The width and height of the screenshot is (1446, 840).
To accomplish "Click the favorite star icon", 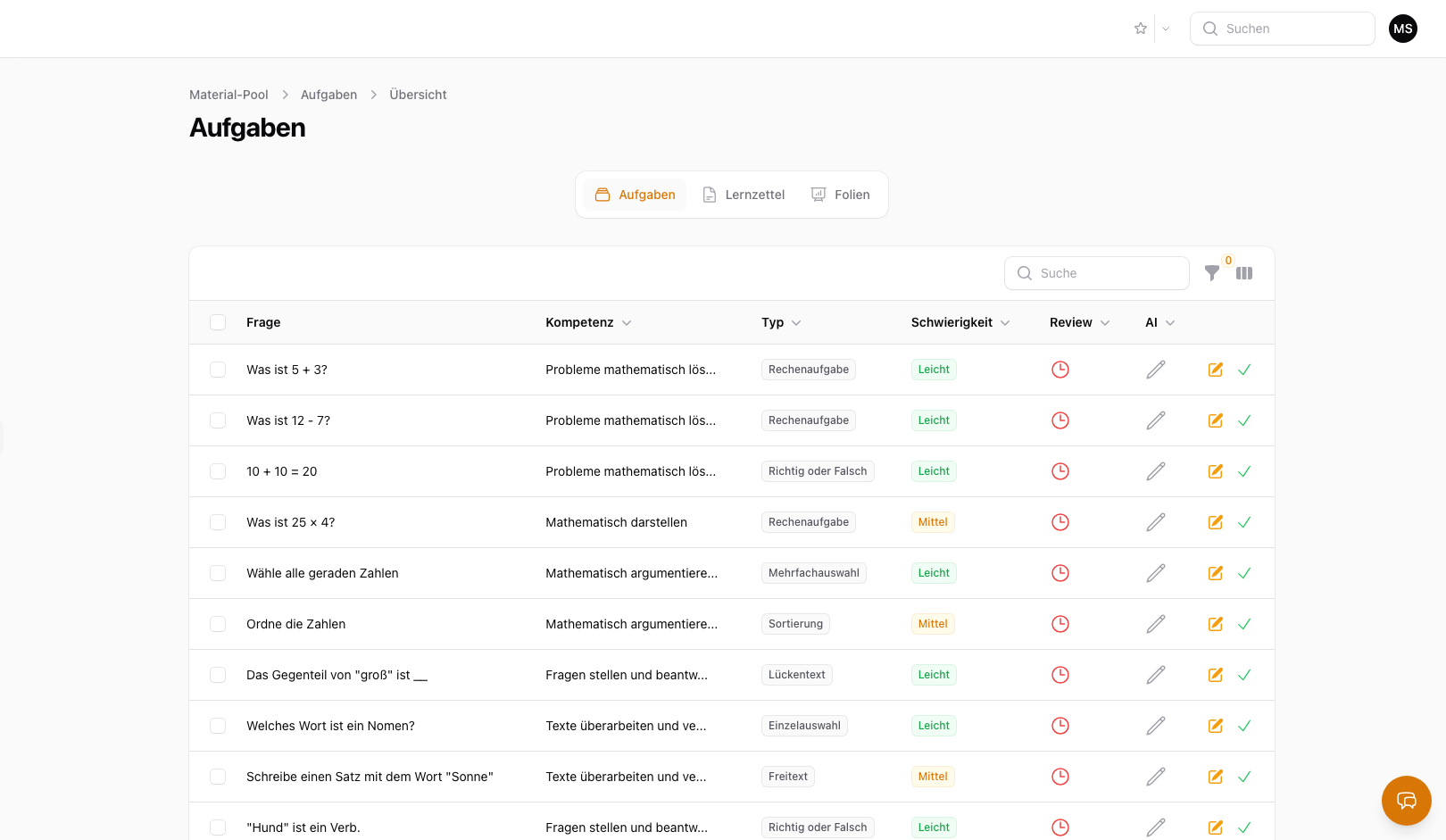I will 1140,29.
